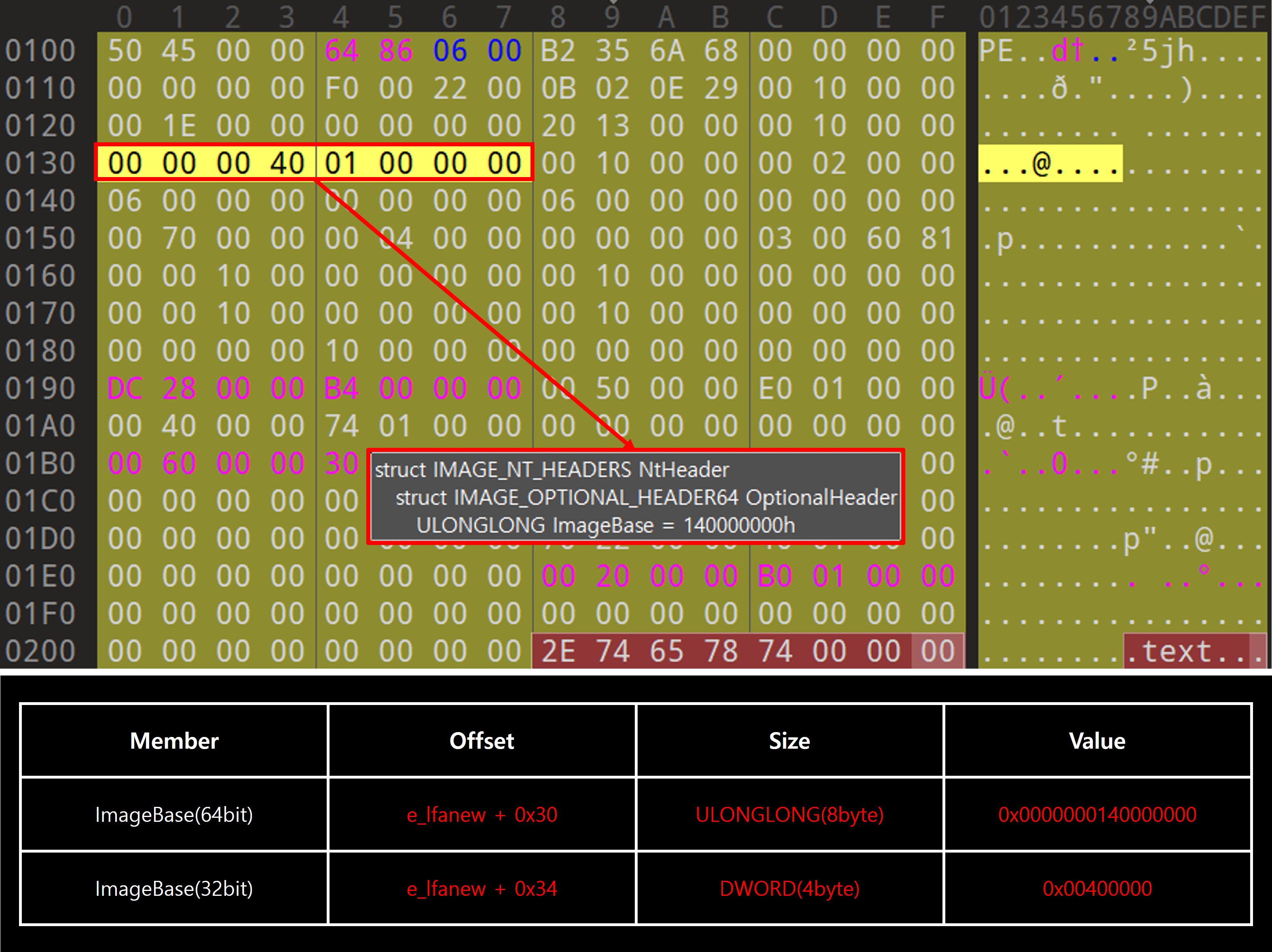Click byte 40 in highlighted ImageBase row
Screen dimensions: 1272x952
(287, 163)
